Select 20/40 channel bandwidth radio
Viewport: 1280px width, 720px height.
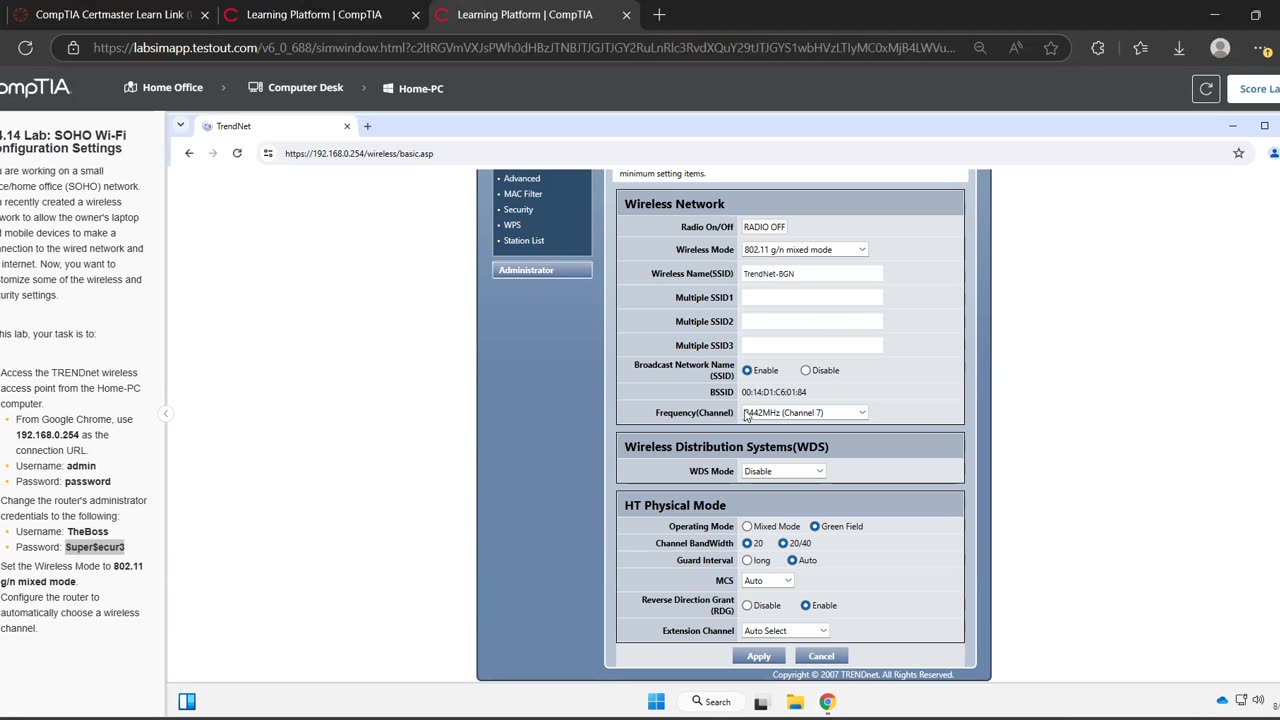coord(783,543)
